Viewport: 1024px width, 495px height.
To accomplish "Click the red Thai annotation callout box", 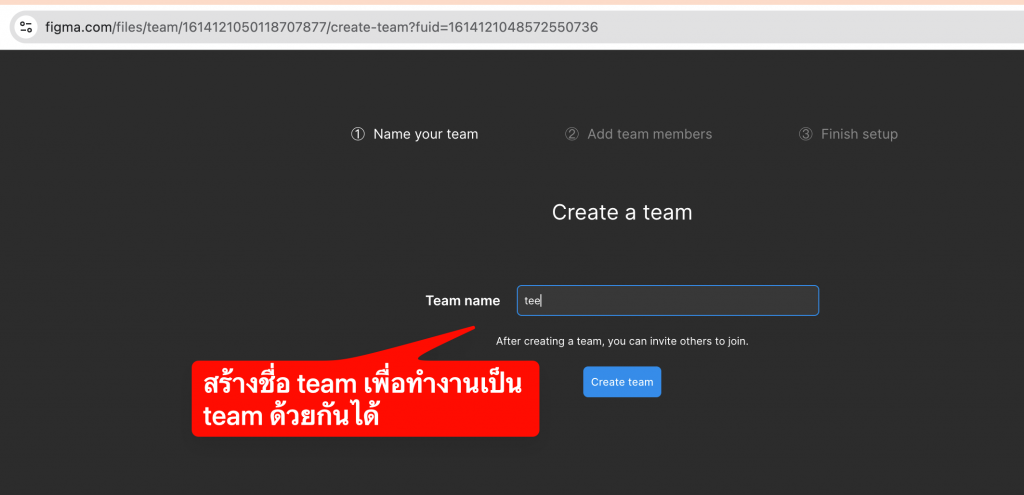I will tap(365, 399).
